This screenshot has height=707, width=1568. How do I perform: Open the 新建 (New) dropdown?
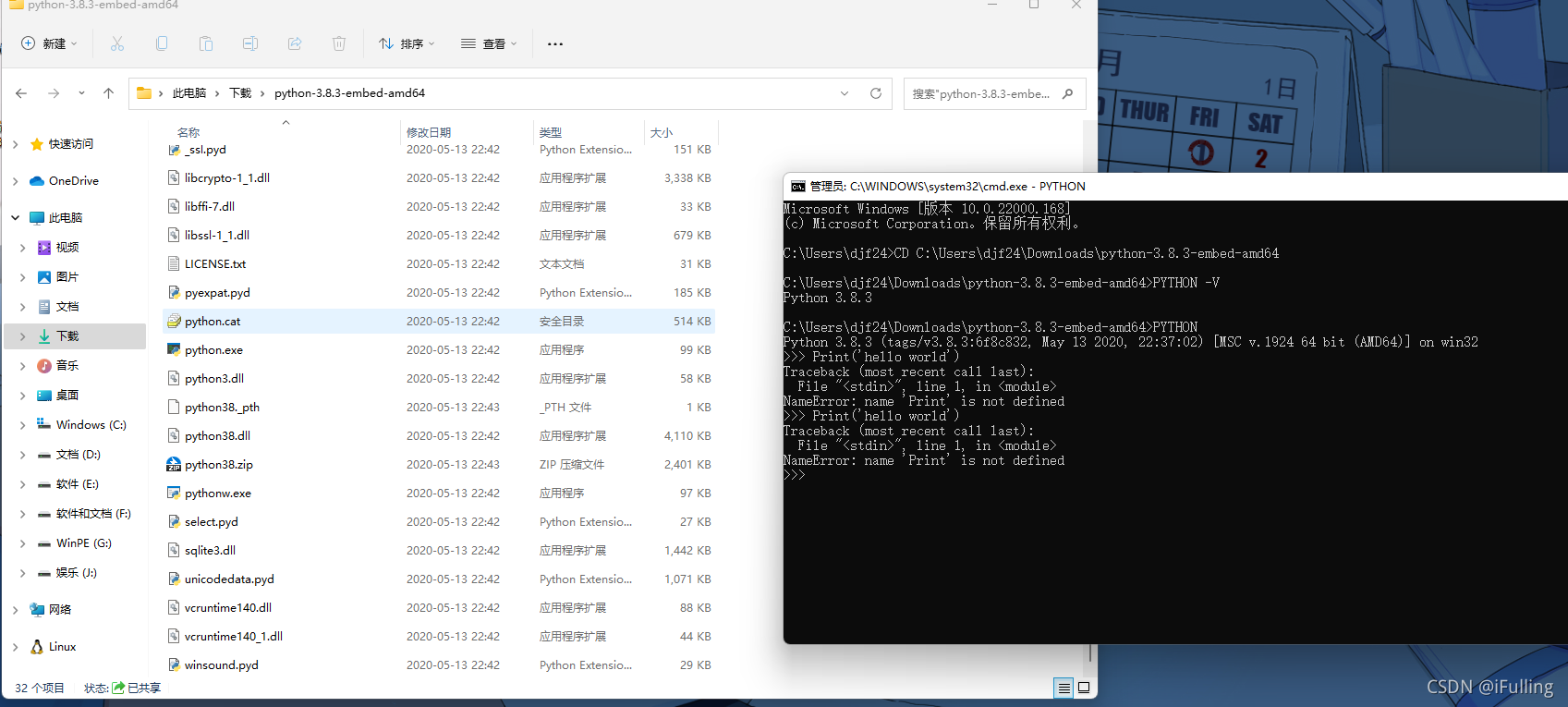[49, 43]
